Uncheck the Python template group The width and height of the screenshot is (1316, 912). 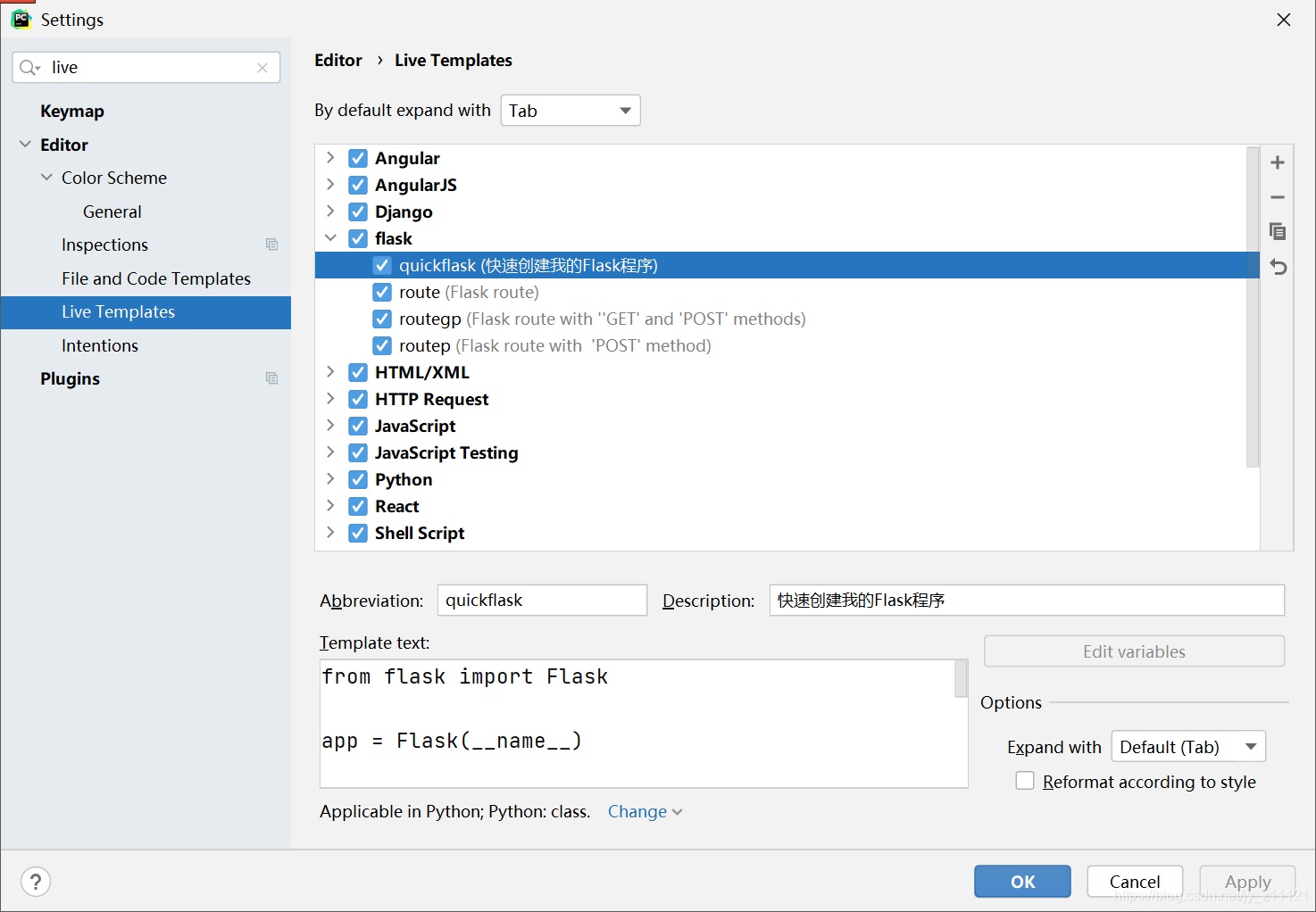358,479
